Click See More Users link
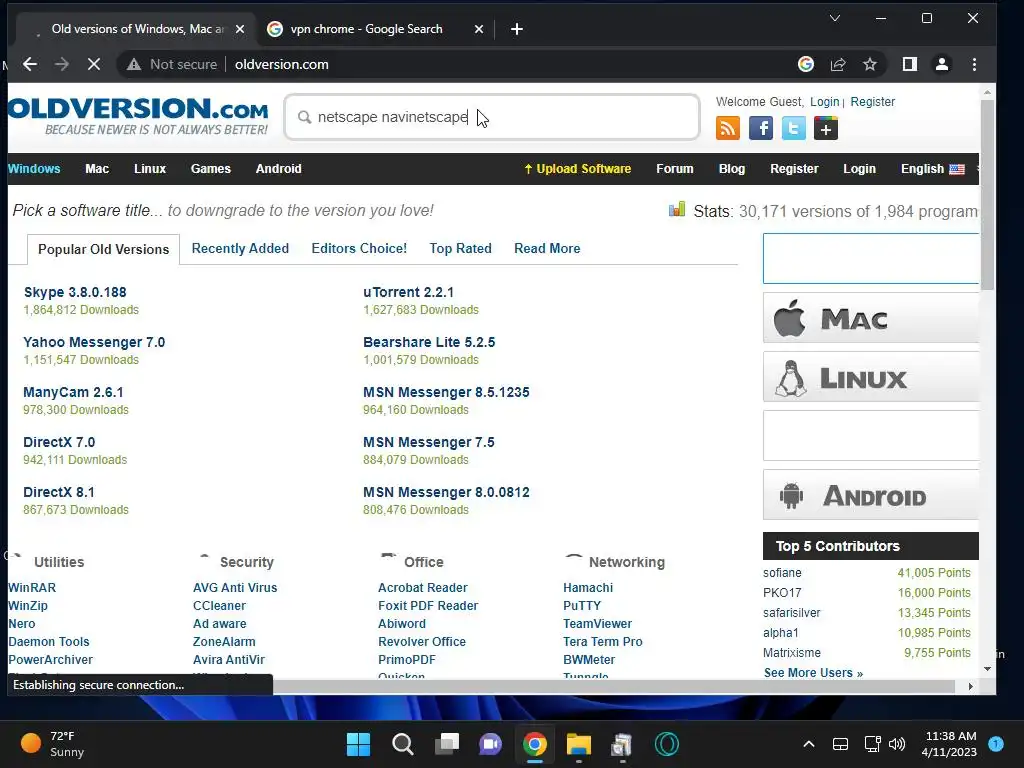 tap(813, 673)
